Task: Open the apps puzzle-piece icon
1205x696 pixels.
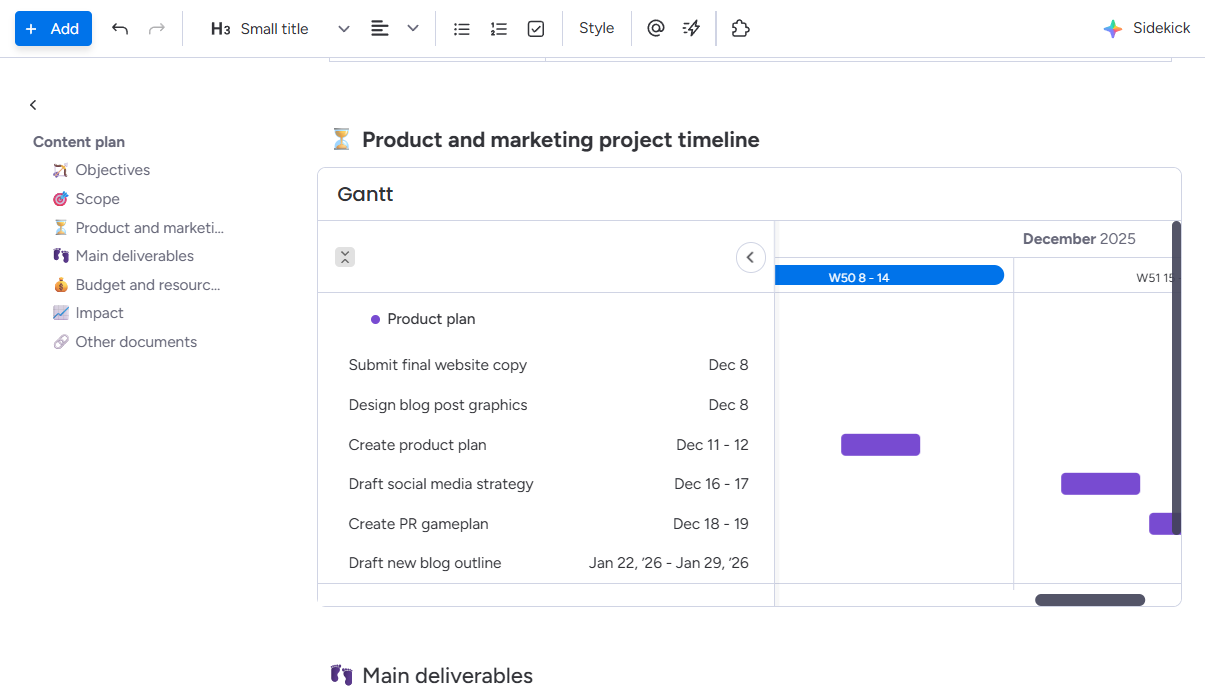Action: (x=740, y=28)
